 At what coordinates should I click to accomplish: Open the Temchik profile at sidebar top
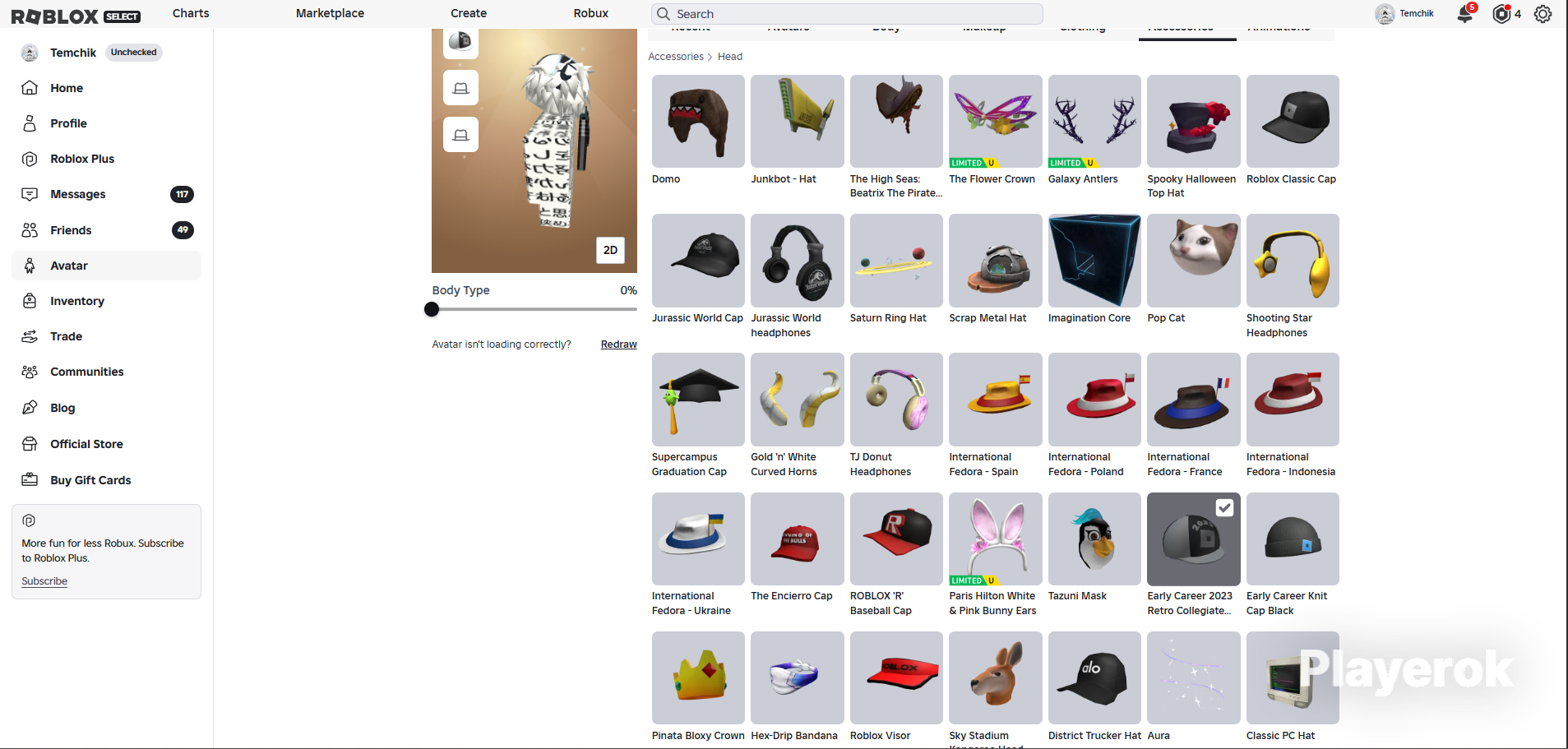73,53
